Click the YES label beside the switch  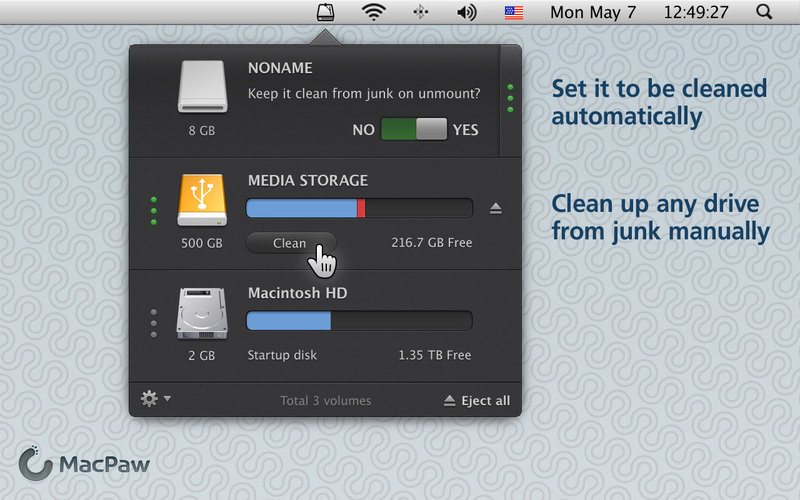[x=465, y=130]
